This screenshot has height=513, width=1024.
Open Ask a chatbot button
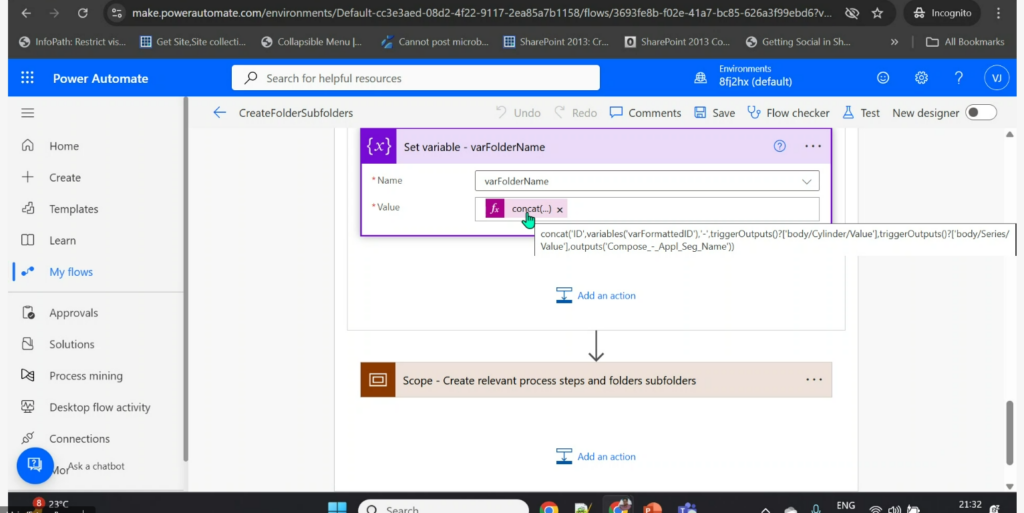point(35,465)
